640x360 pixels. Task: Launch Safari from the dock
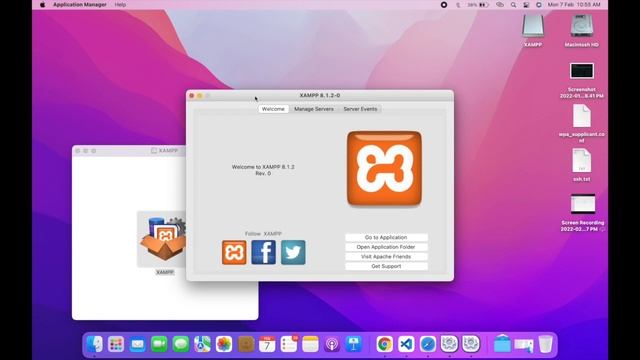428,344
